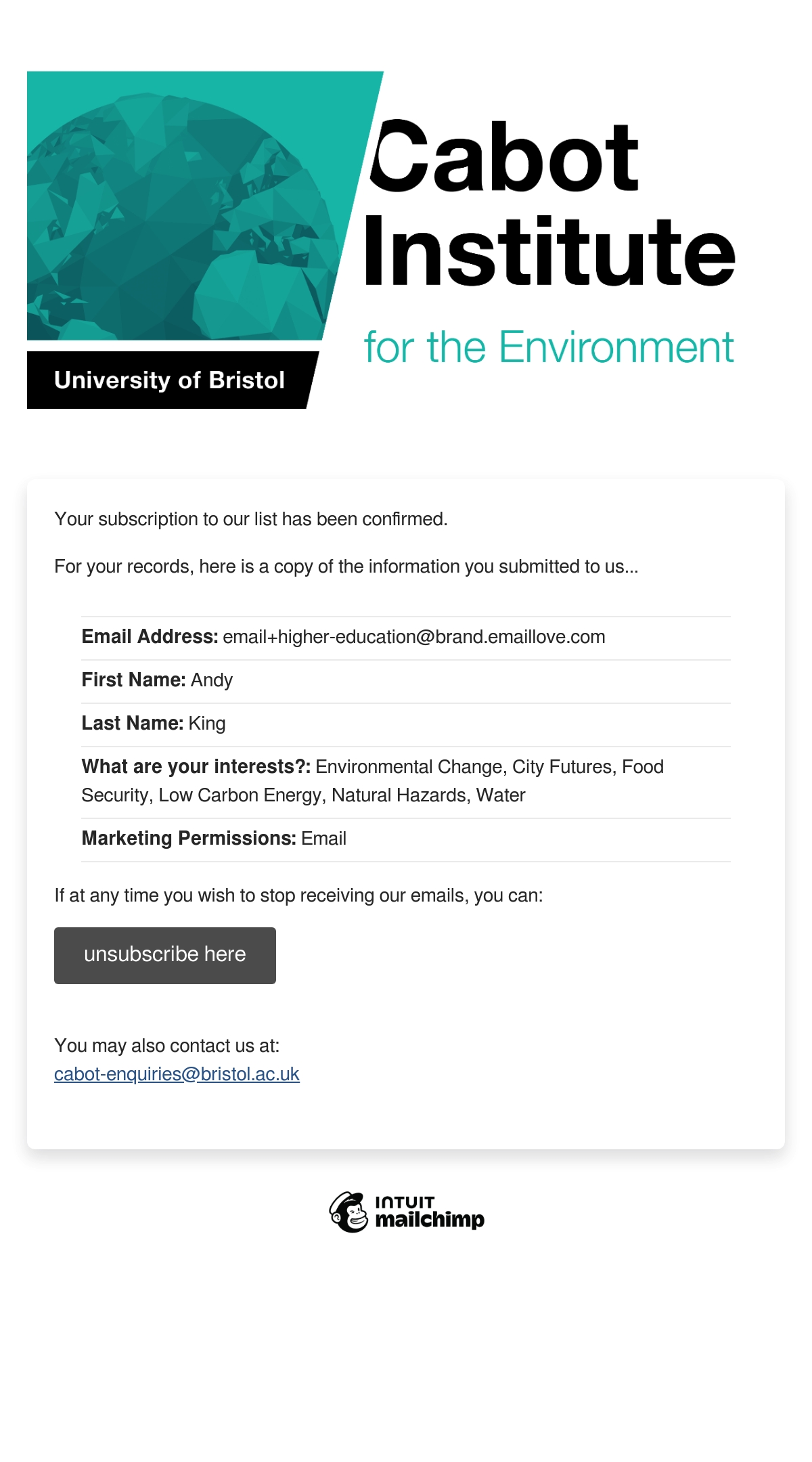812x1462 pixels.
Task: Click 'Low Carbon Energy' interest text
Action: point(240,795)
